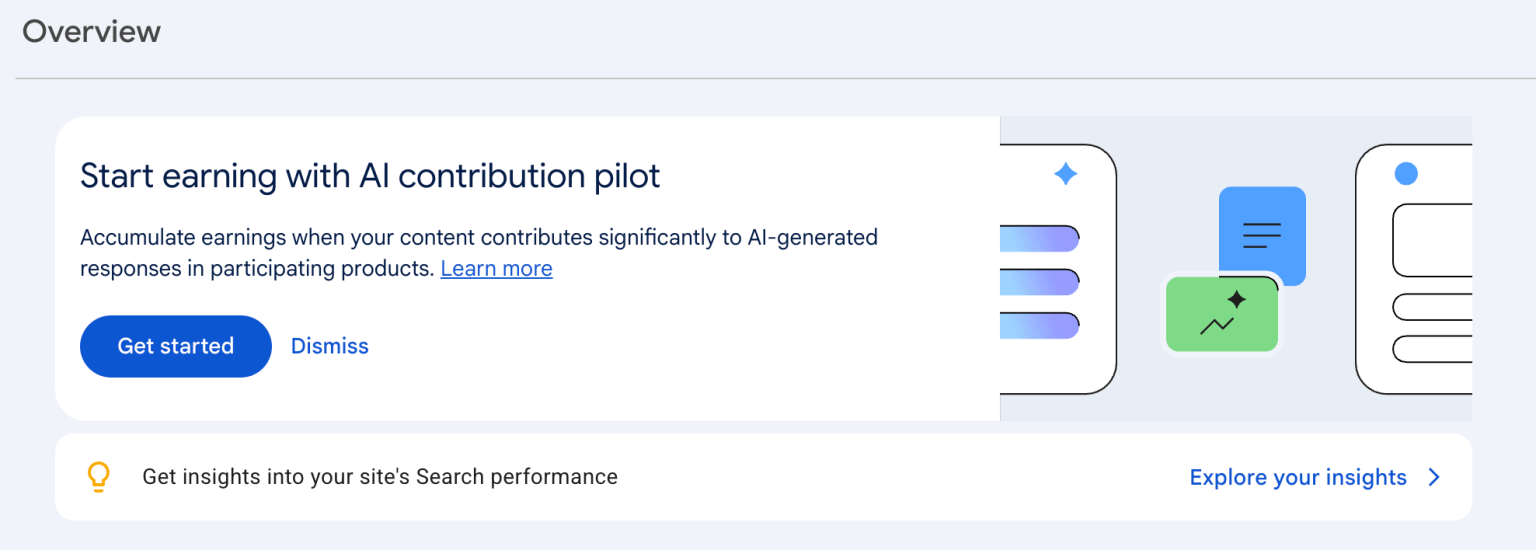Click the blue circle dot in the right illustration card

(1406, 174)
